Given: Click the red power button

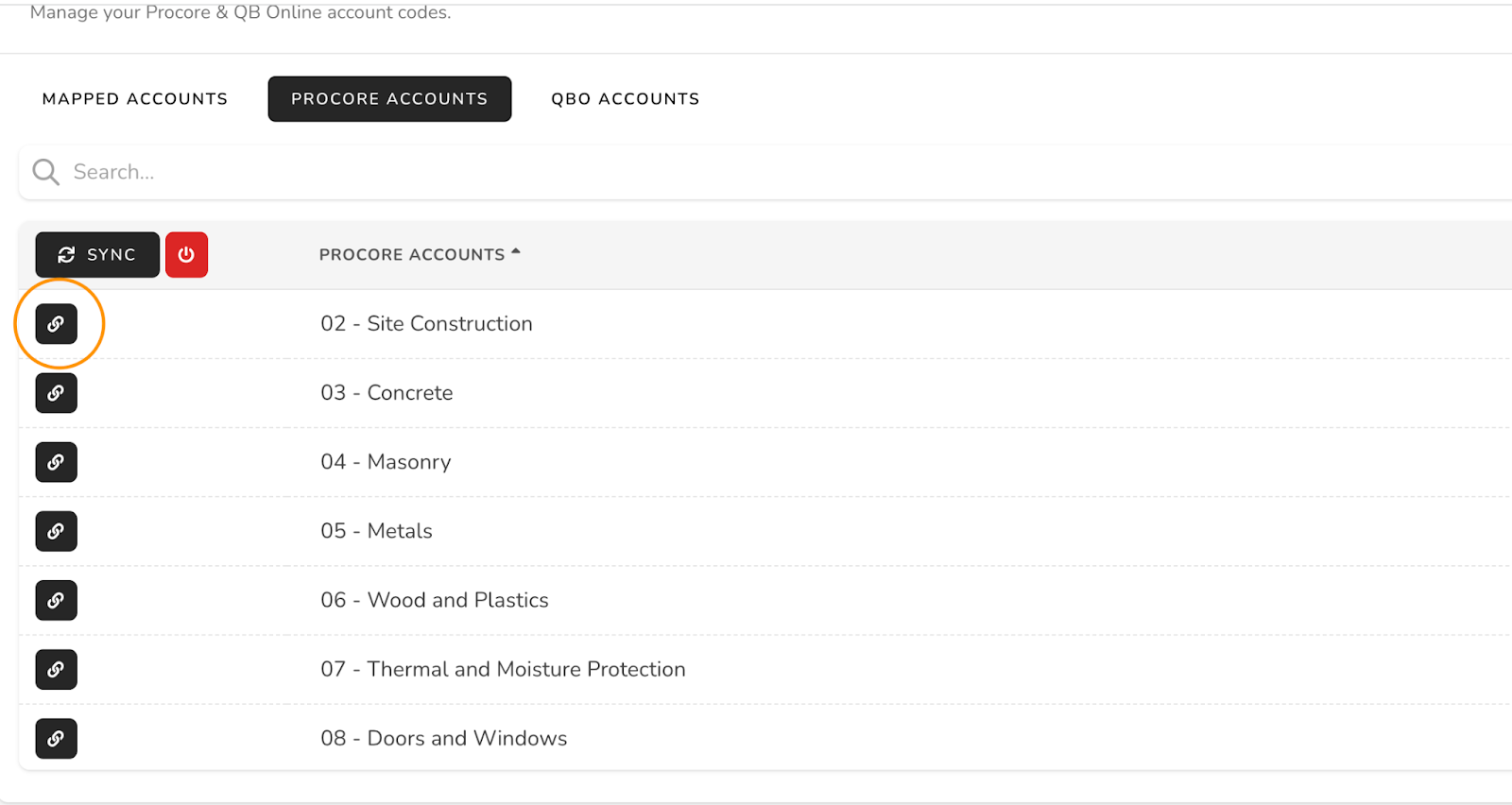Looking at the screenshot, I should (186, 255).
